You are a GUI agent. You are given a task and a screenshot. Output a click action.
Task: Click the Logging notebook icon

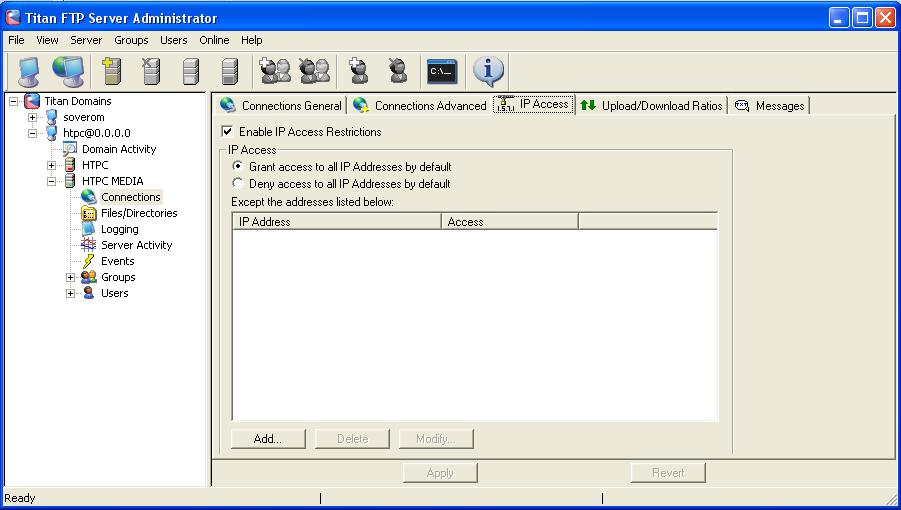(88, 229)
